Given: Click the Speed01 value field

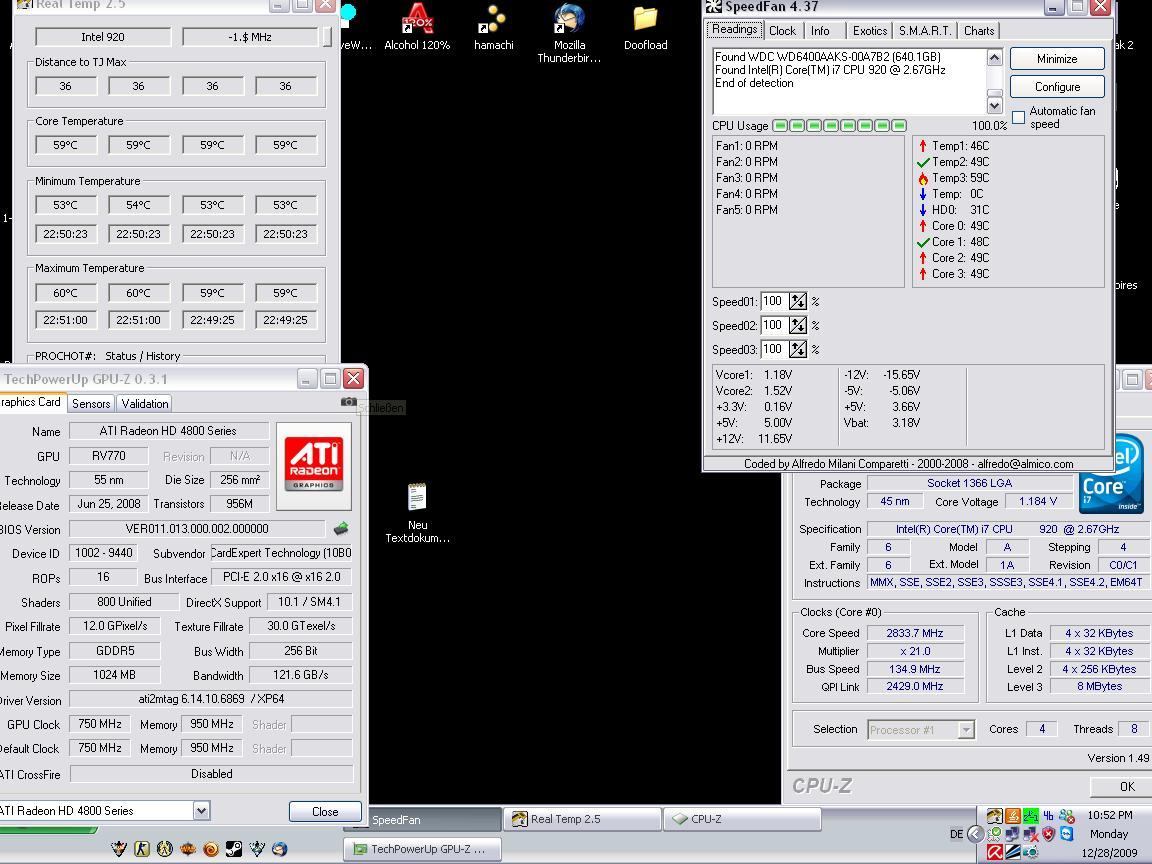Looking at the screenshot, I should (x=774, y=301).
